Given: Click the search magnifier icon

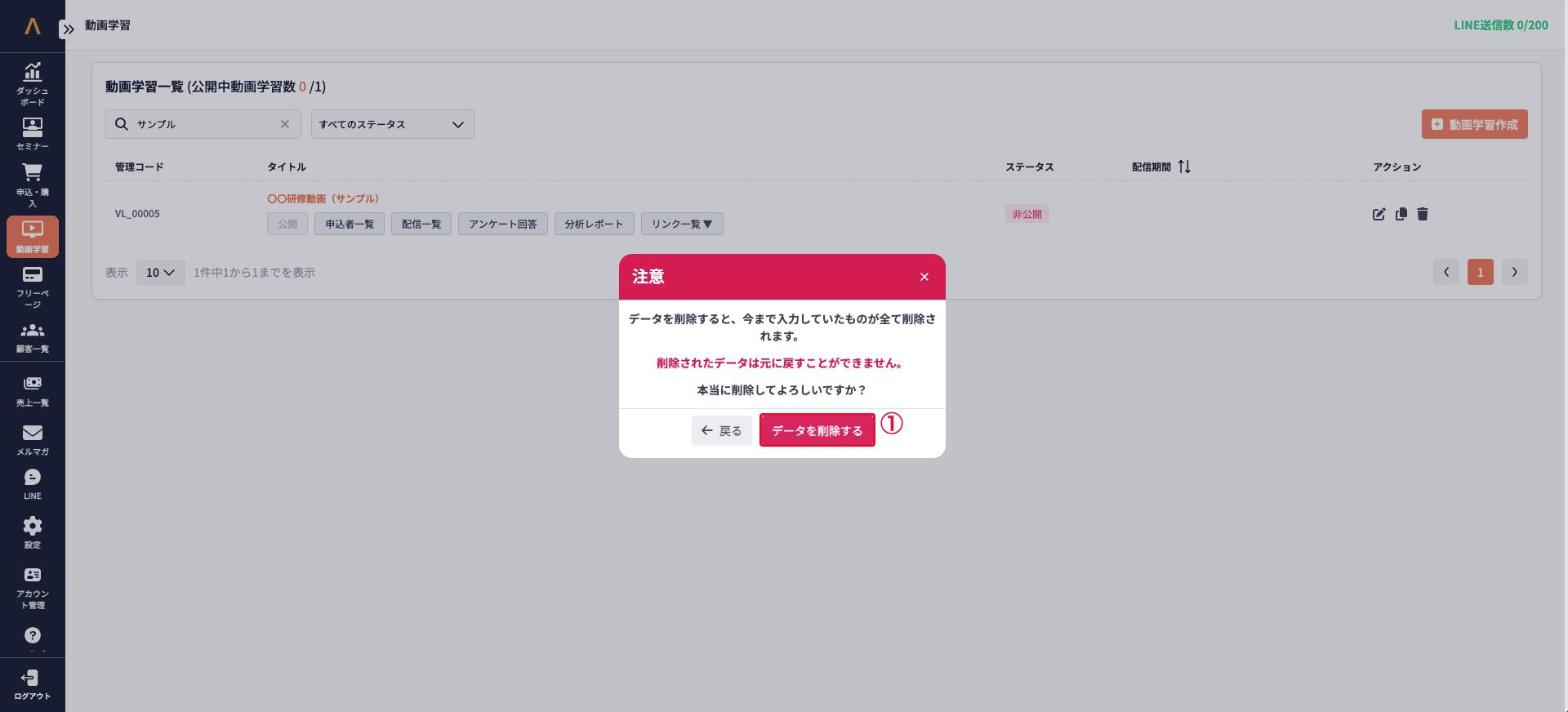Looking at the screenshot, I should (121, 124).
